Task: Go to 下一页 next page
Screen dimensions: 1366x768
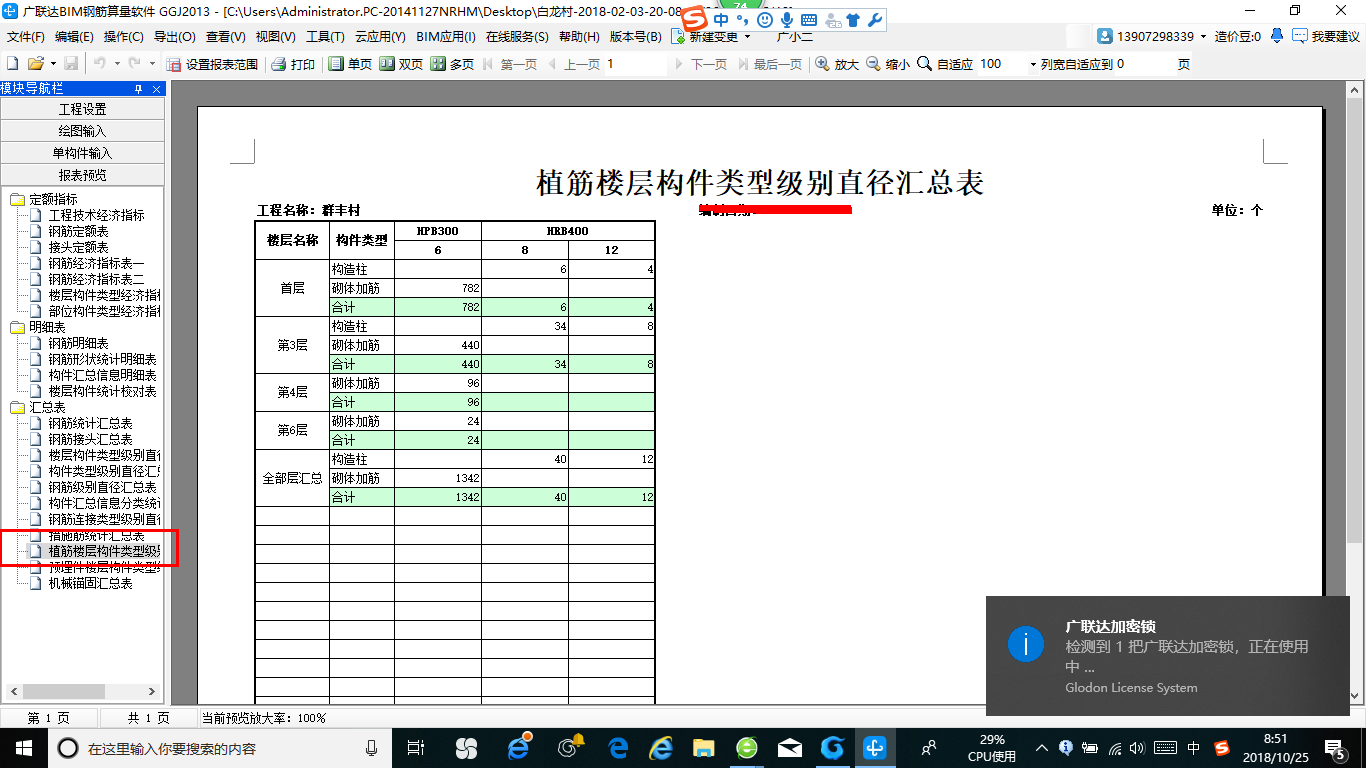Action: [x=700, y=64]
